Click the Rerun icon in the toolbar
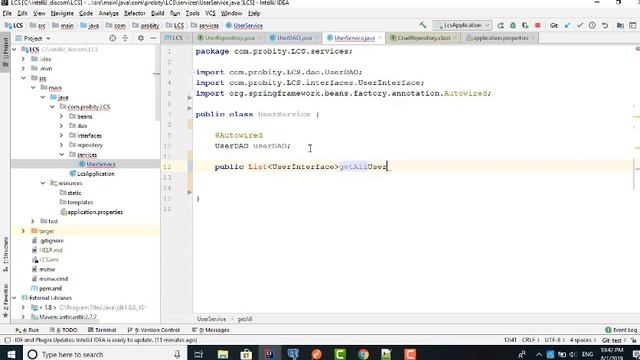The width and height of the screenshot is (640, 360). point(500,25)
